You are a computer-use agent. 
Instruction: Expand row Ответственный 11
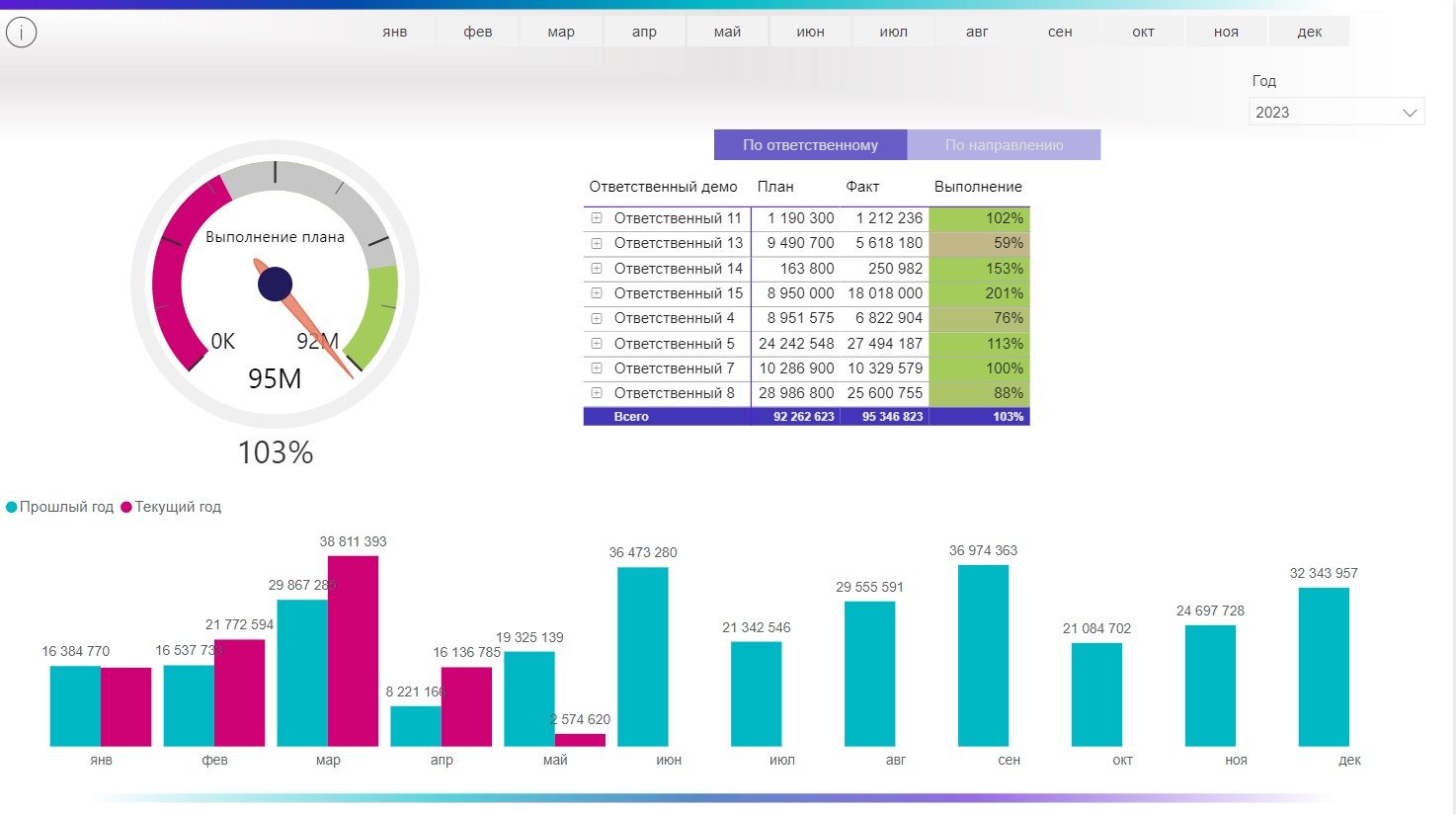tap(597, 218)
